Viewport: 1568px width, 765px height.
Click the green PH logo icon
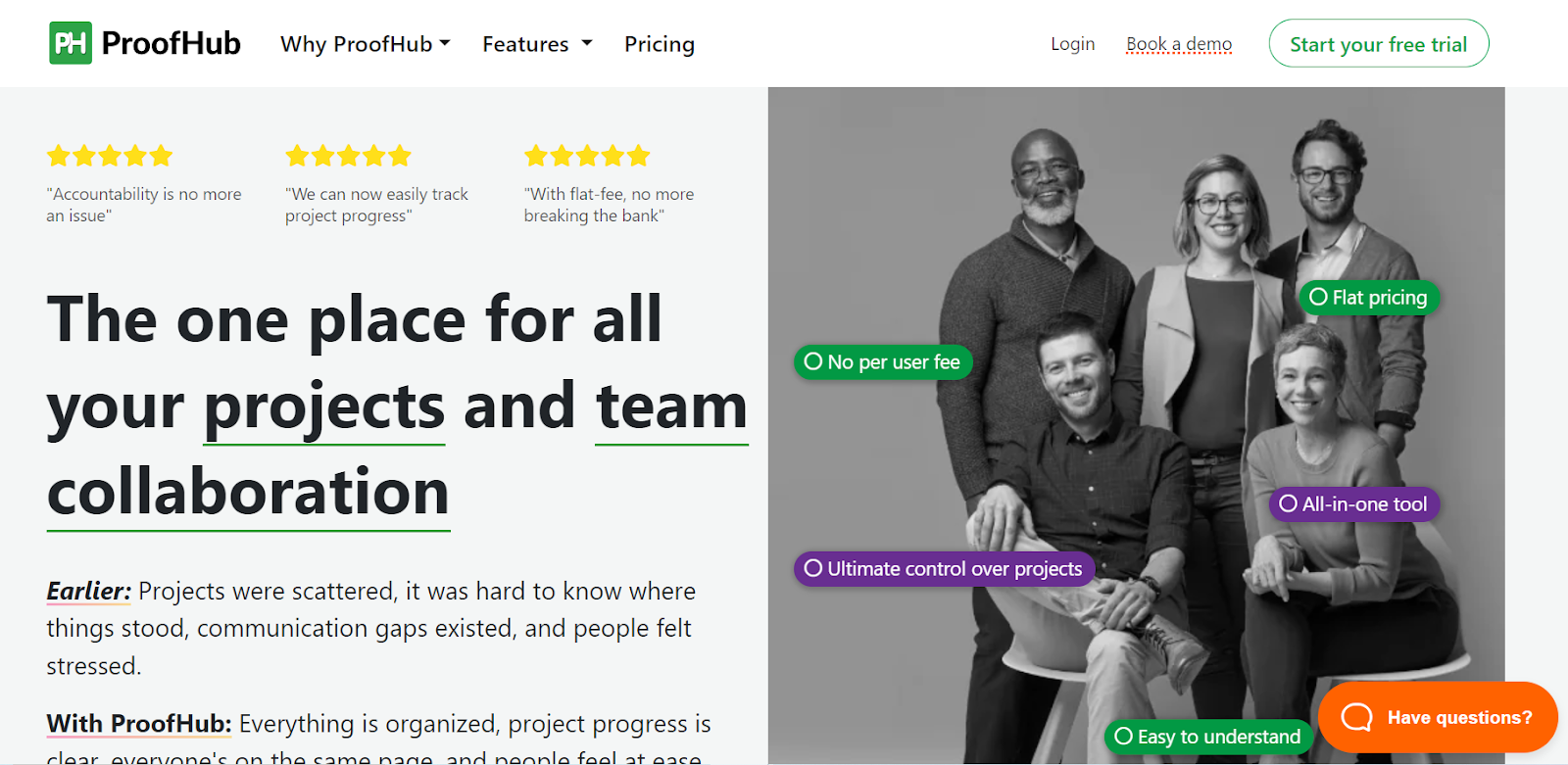click(x=71, y=43)
